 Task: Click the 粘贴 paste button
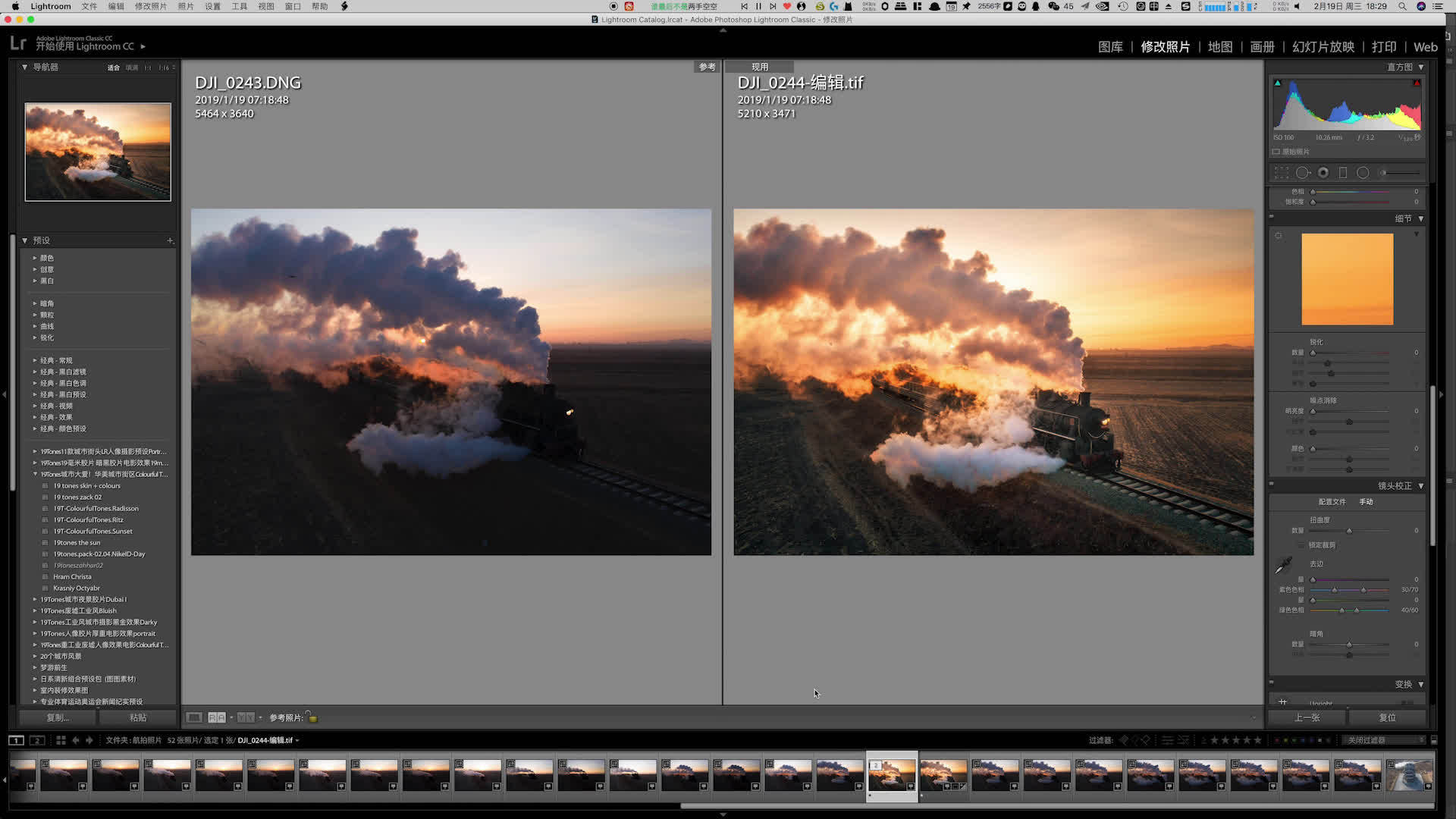click(138, 717)
